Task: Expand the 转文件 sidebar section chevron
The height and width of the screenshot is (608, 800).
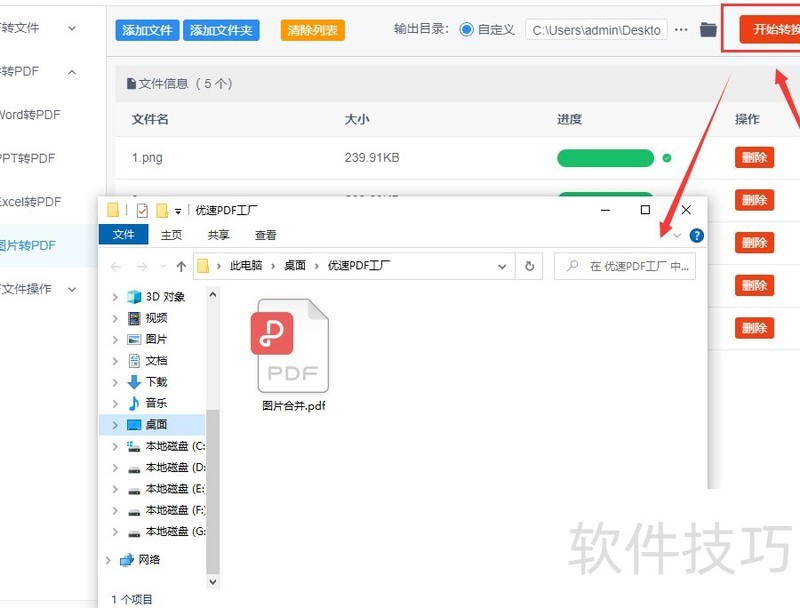Action: (x=72, y=28)
